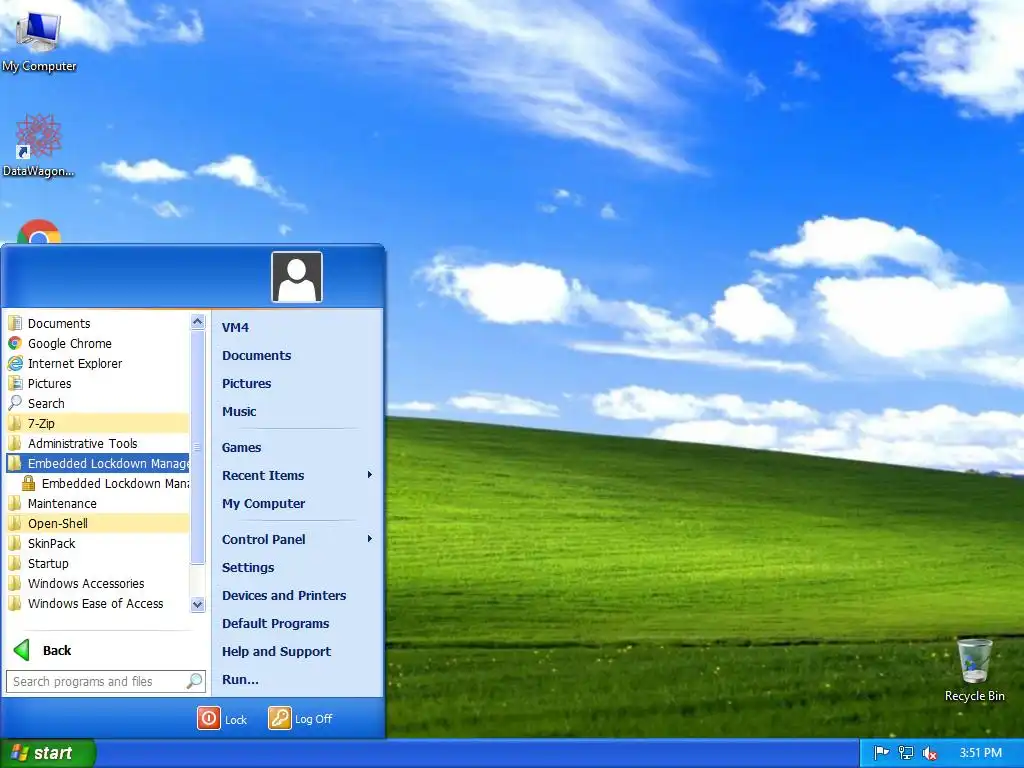Image resolution: width=1024 pixels, height=768 pixels.
Task: Expand the SkinPack folder
Action: tap(98, 543)
